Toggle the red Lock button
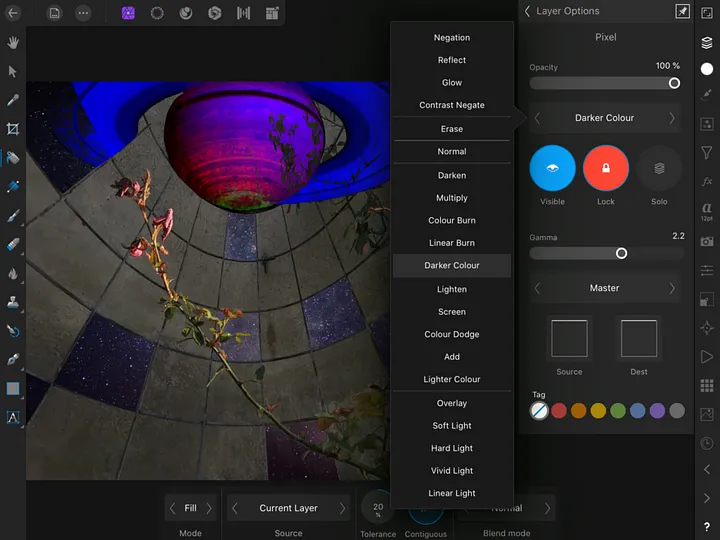 (x=605, y=168)
